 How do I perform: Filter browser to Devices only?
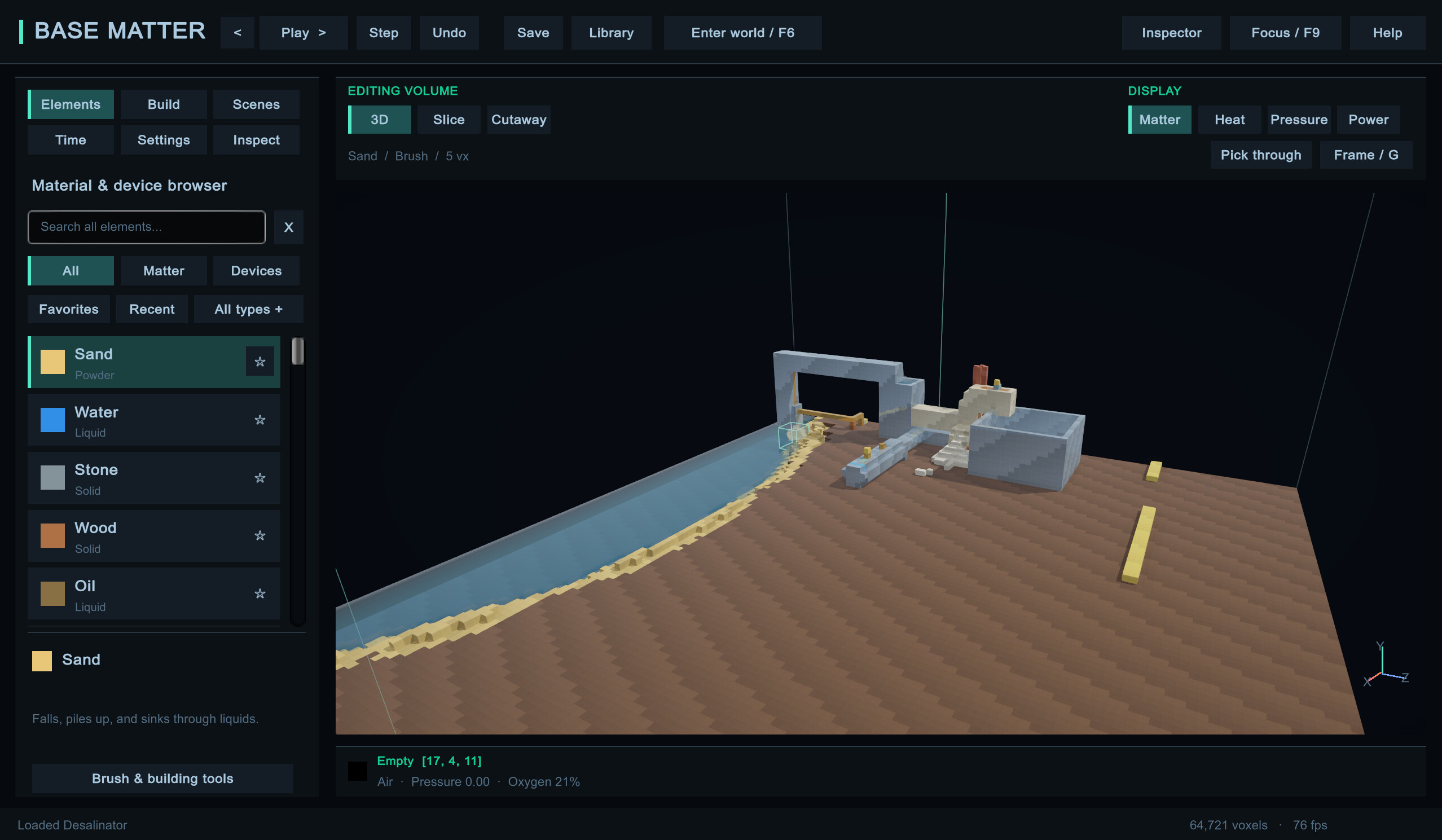pos(256,271)
